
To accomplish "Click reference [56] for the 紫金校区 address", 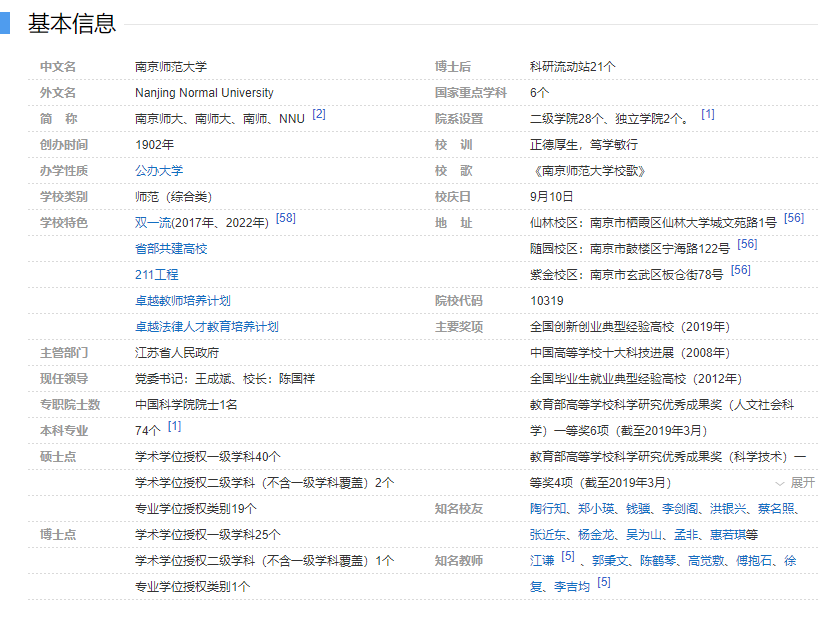I will click(x=741, y=271).
